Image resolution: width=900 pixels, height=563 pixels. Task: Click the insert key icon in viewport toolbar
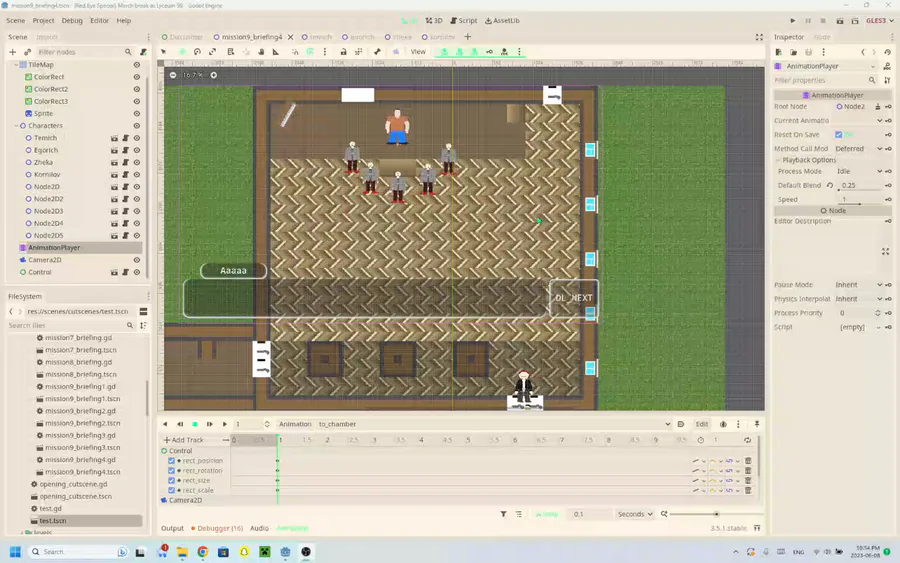point(489,52)
